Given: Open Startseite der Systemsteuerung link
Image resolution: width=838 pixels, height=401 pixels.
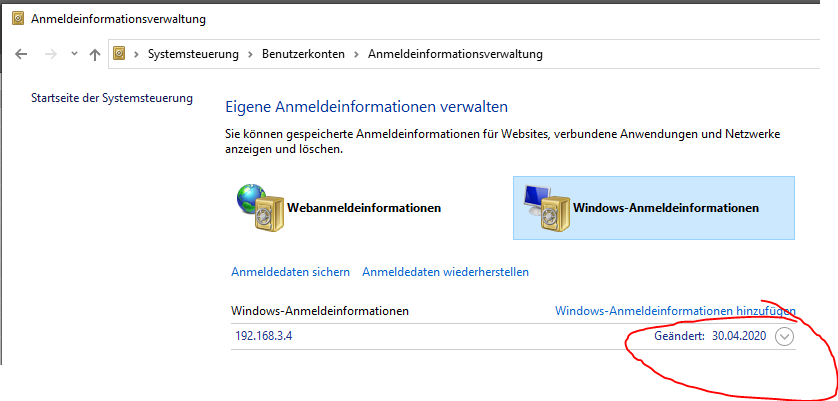Looking at the screenshot, I should tap(112, 98).
